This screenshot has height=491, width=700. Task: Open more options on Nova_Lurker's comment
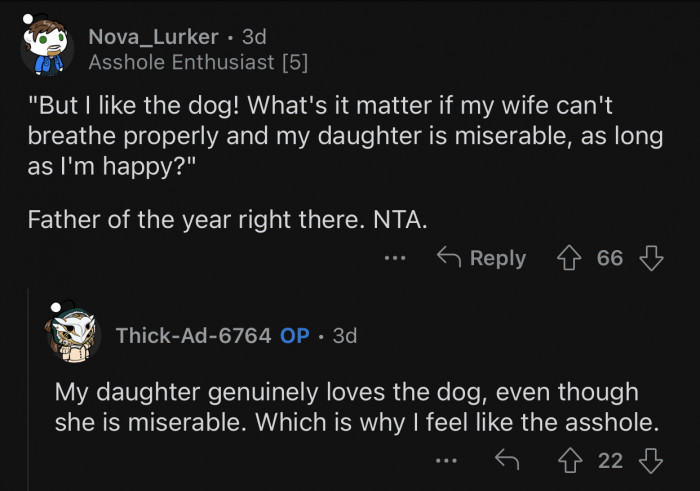(395, 258)
